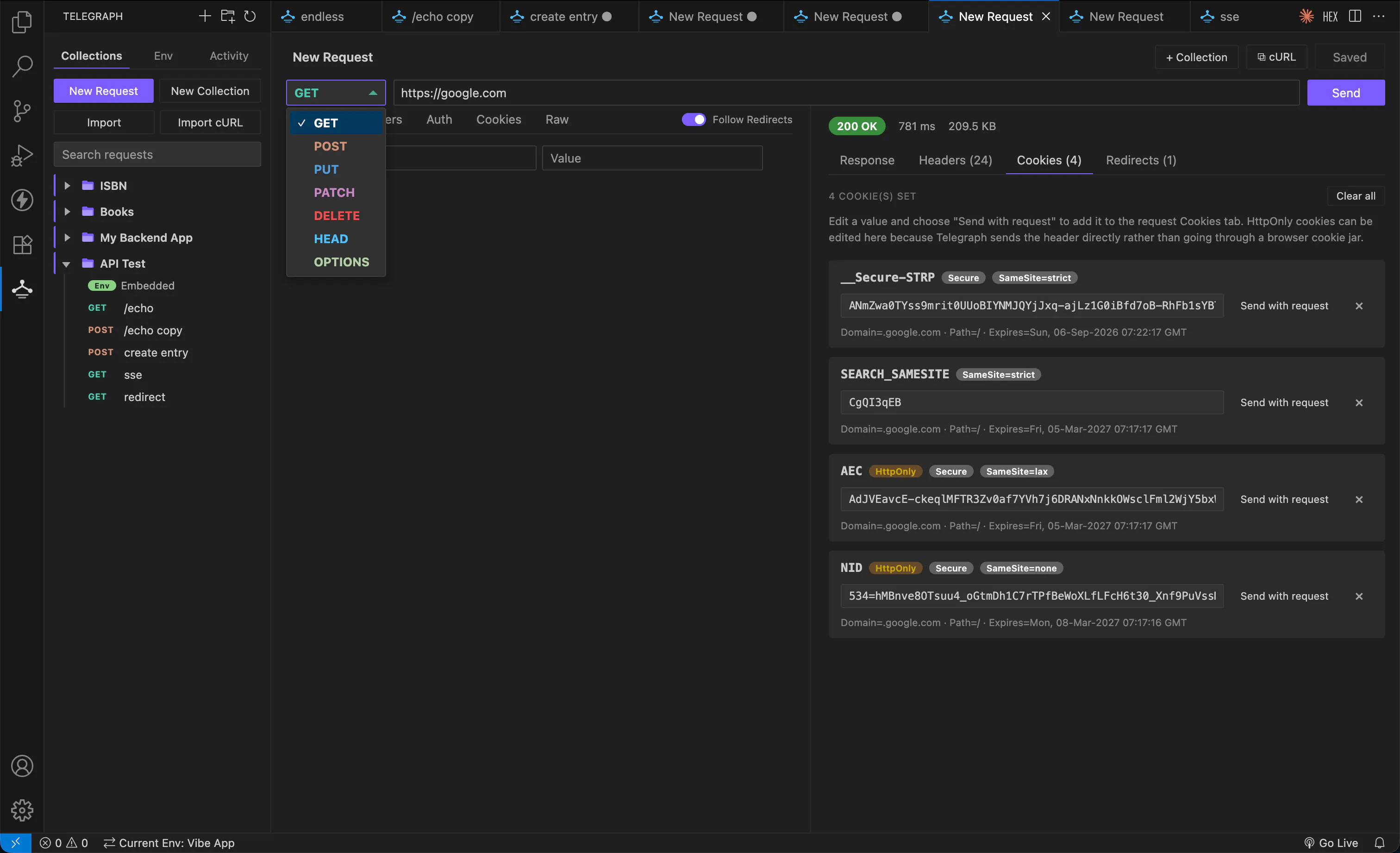Click the plus icon in Telegraph panel header
Viewport: 1400px width, 853px height.
[x=205, y=16]
